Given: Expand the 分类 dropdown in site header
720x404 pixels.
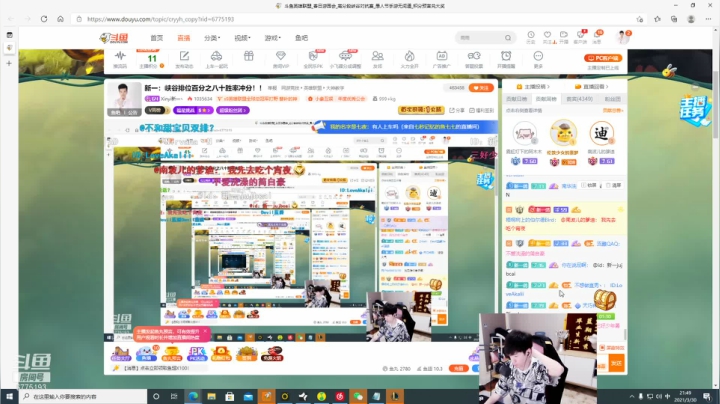Looking at the screenshot, I should tap(212, 38).
